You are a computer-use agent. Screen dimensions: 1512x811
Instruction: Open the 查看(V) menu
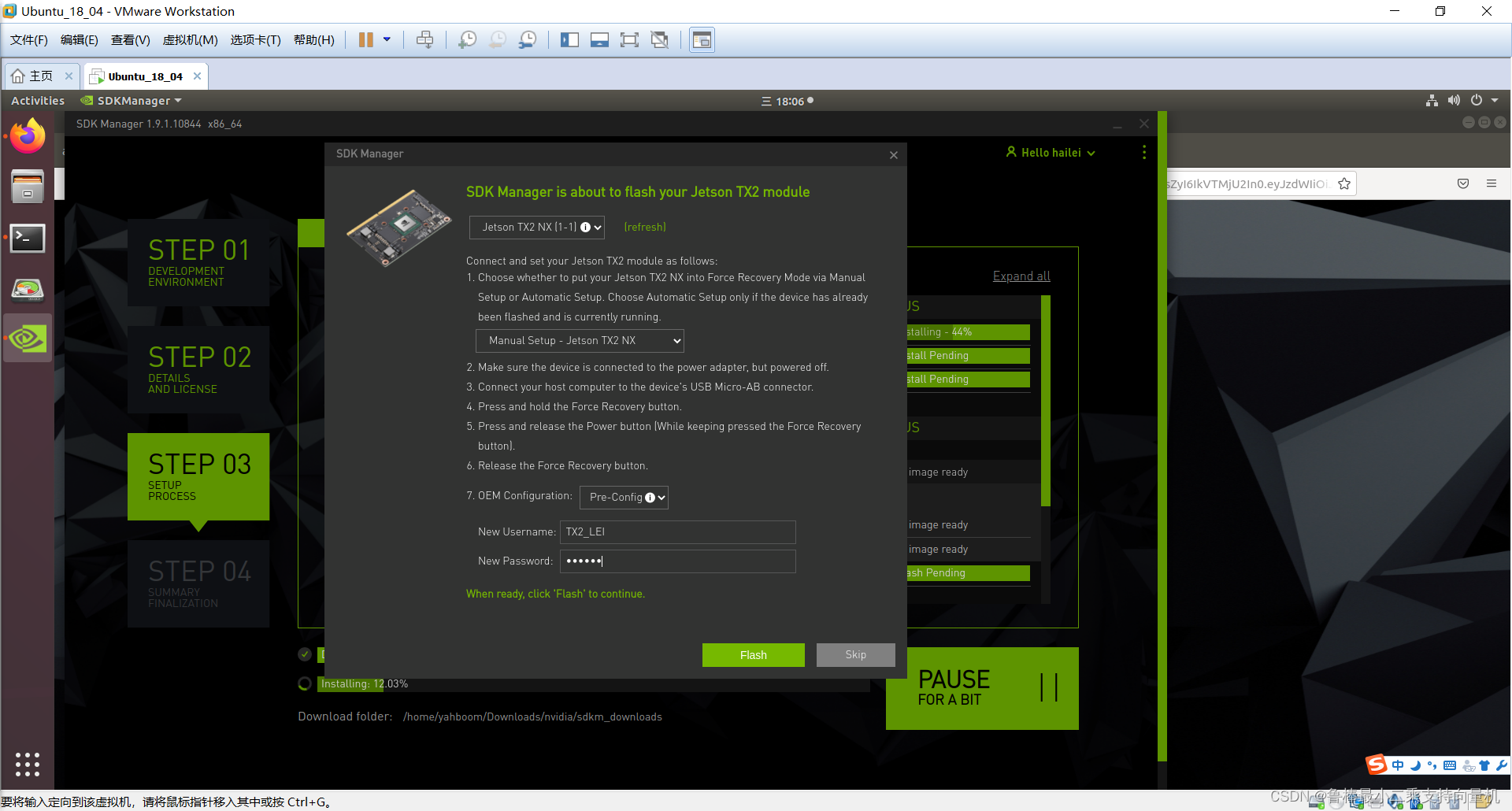pyautogui.click(x=131, y=40)
